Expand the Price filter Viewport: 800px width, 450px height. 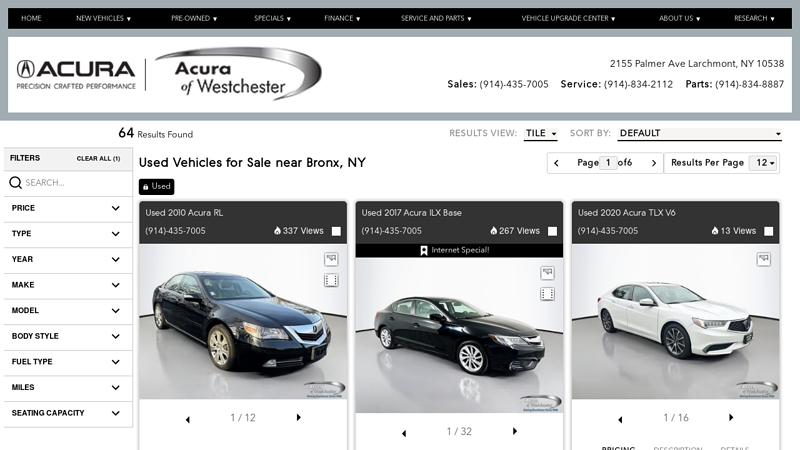pos(68,208)
